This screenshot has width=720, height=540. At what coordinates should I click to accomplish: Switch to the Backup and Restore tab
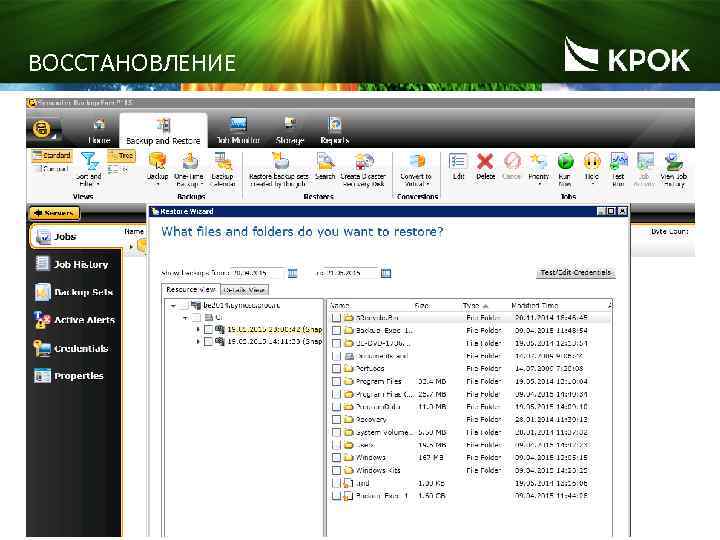click(x=163, y=131)
